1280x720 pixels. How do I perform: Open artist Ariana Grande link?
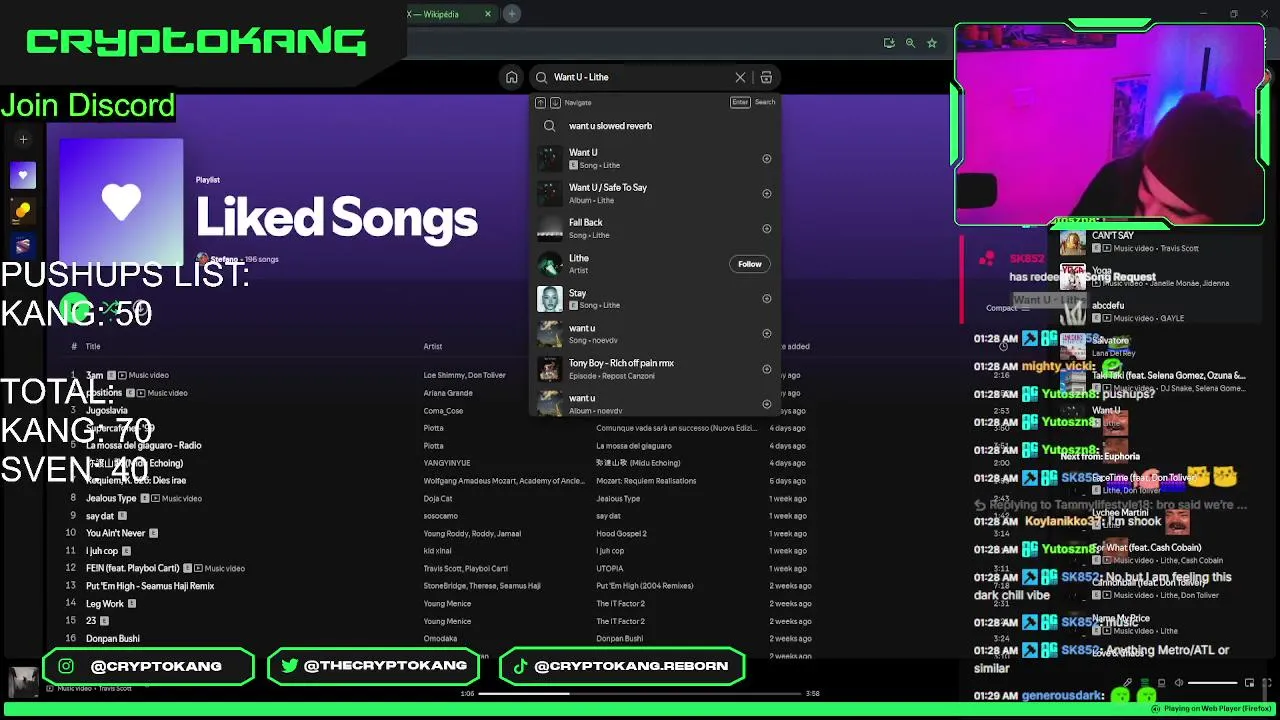coord(448,393)
